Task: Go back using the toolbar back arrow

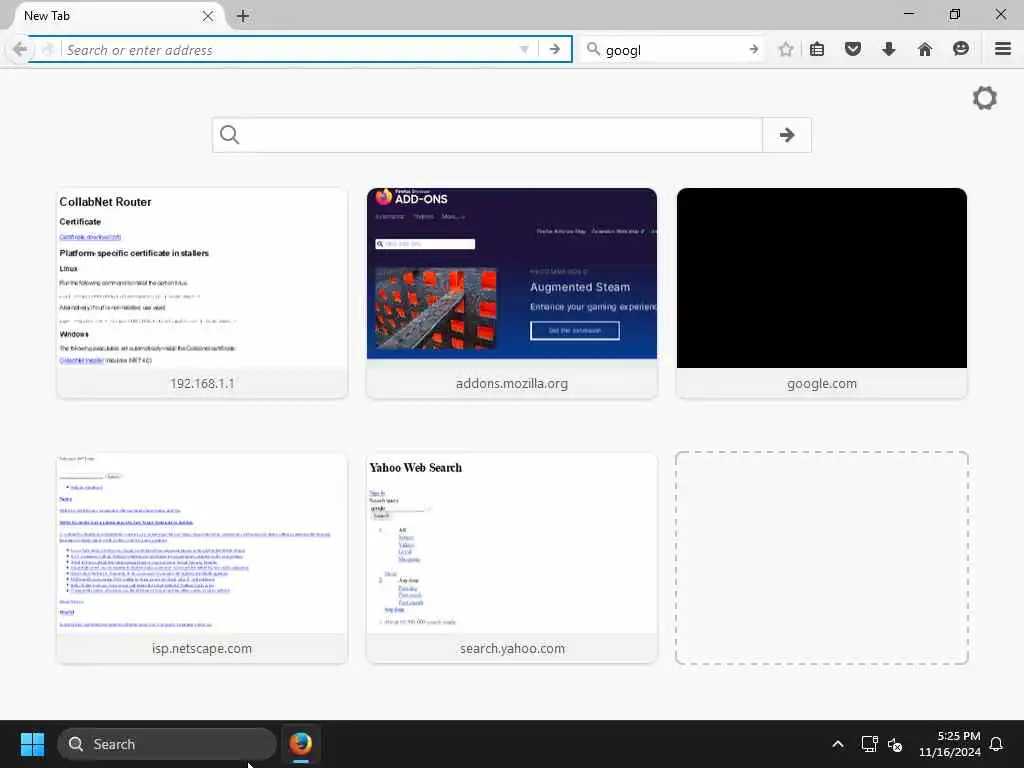Action: (x=20, y=50)
